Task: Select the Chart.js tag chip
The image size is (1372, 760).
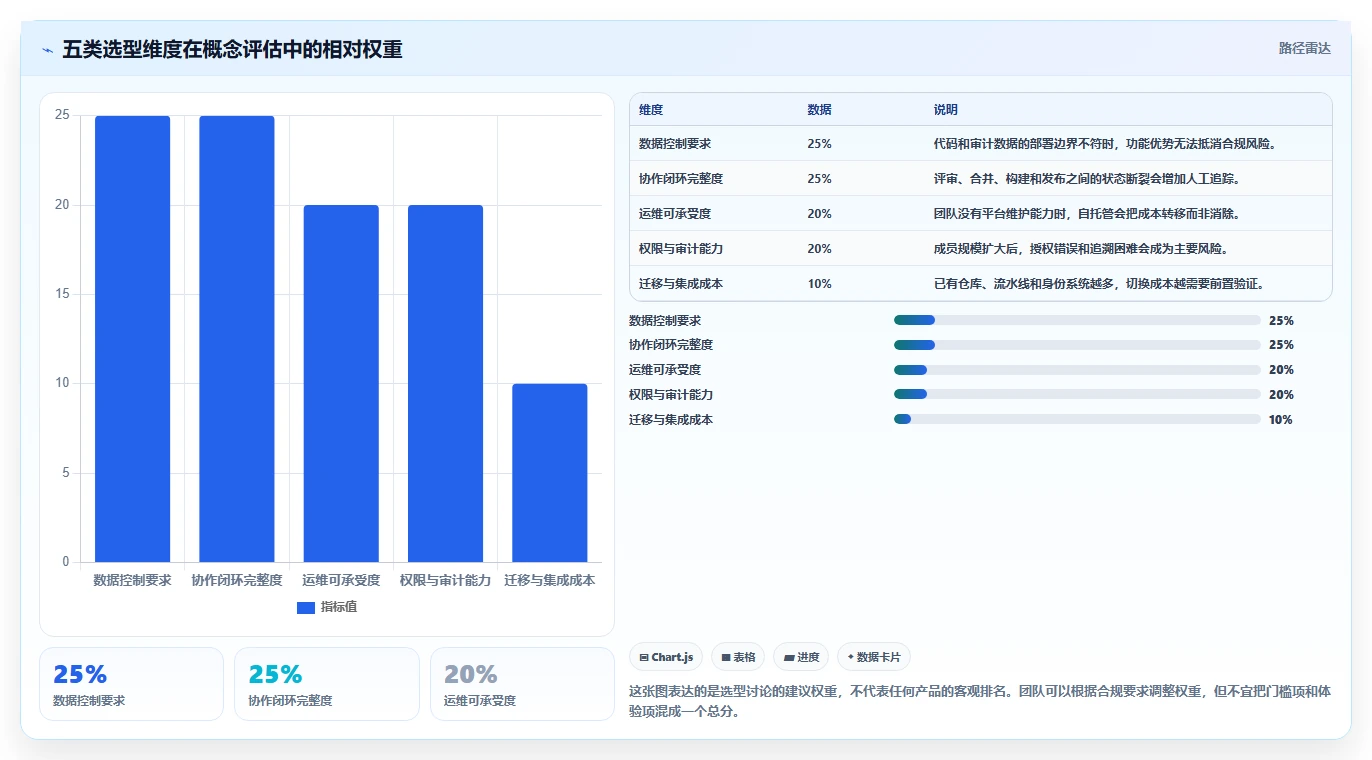Action: pos(666,657)
